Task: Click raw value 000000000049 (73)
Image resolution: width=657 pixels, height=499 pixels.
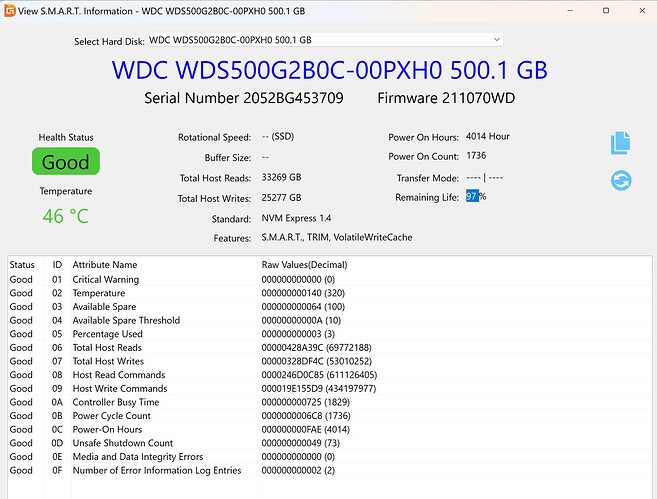Action: (300, 443)
